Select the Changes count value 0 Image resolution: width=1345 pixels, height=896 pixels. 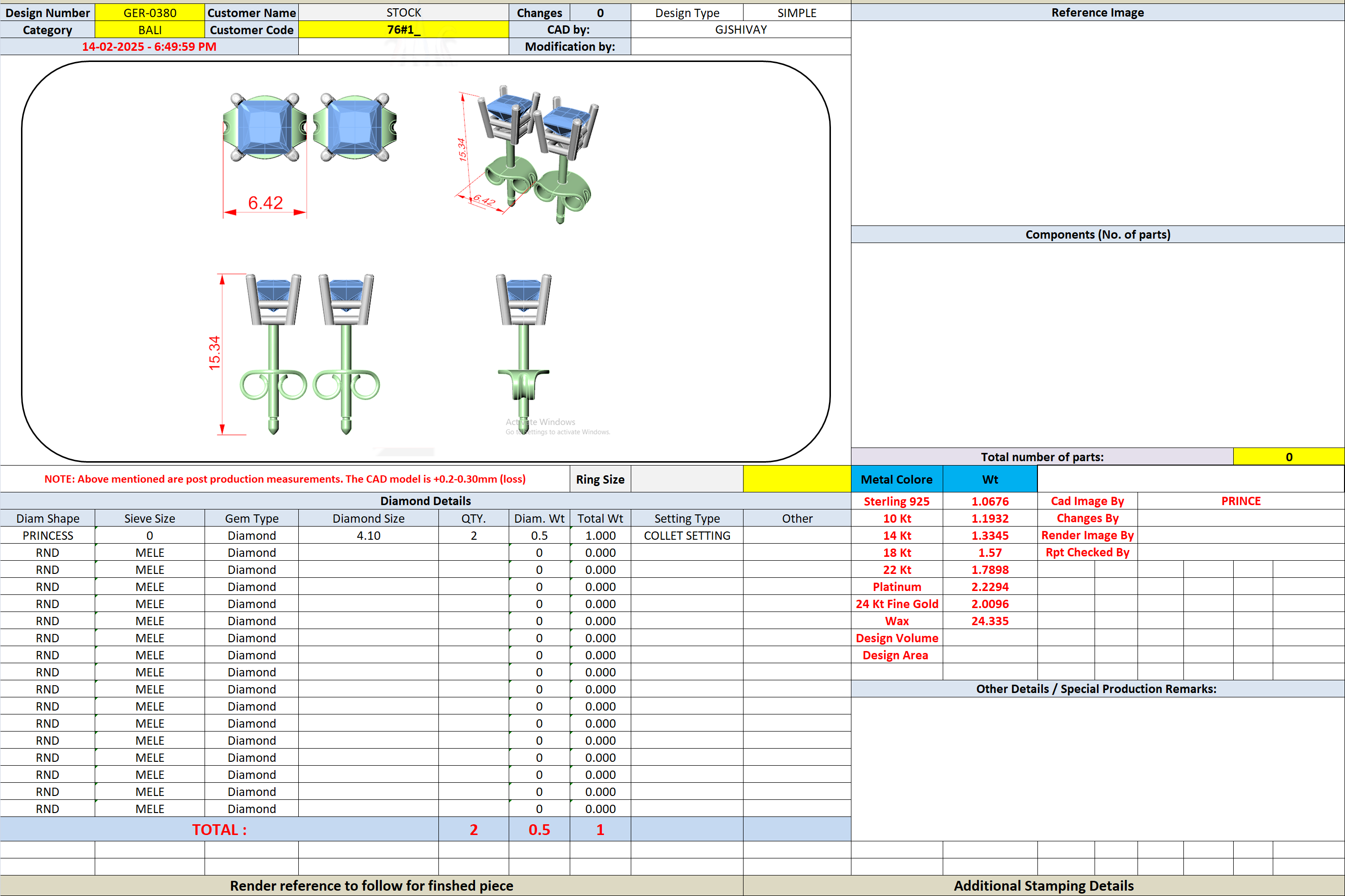pyautogui.click(x=600, y=13)
